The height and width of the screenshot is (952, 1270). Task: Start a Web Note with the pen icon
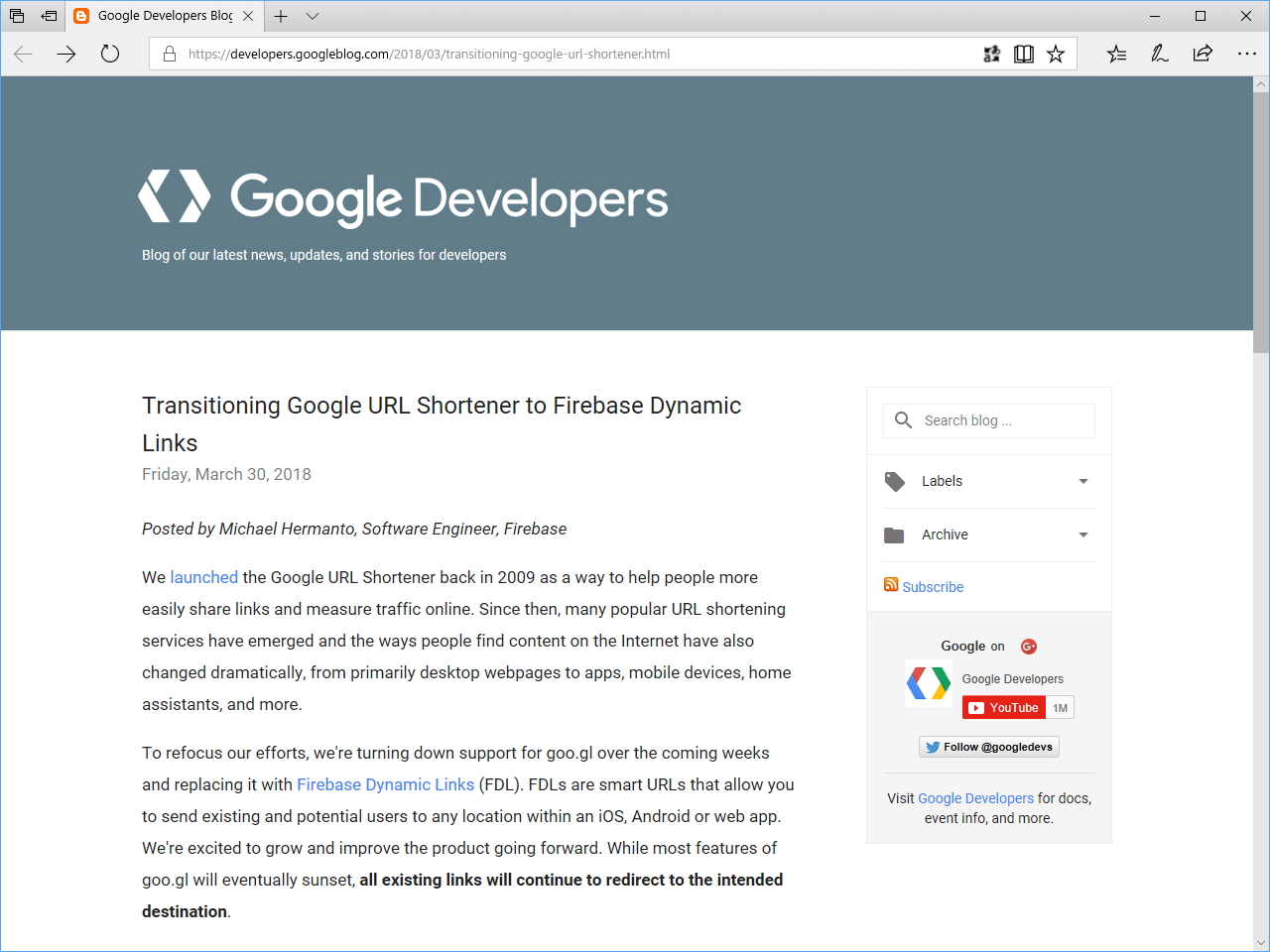pos(1159,54)
